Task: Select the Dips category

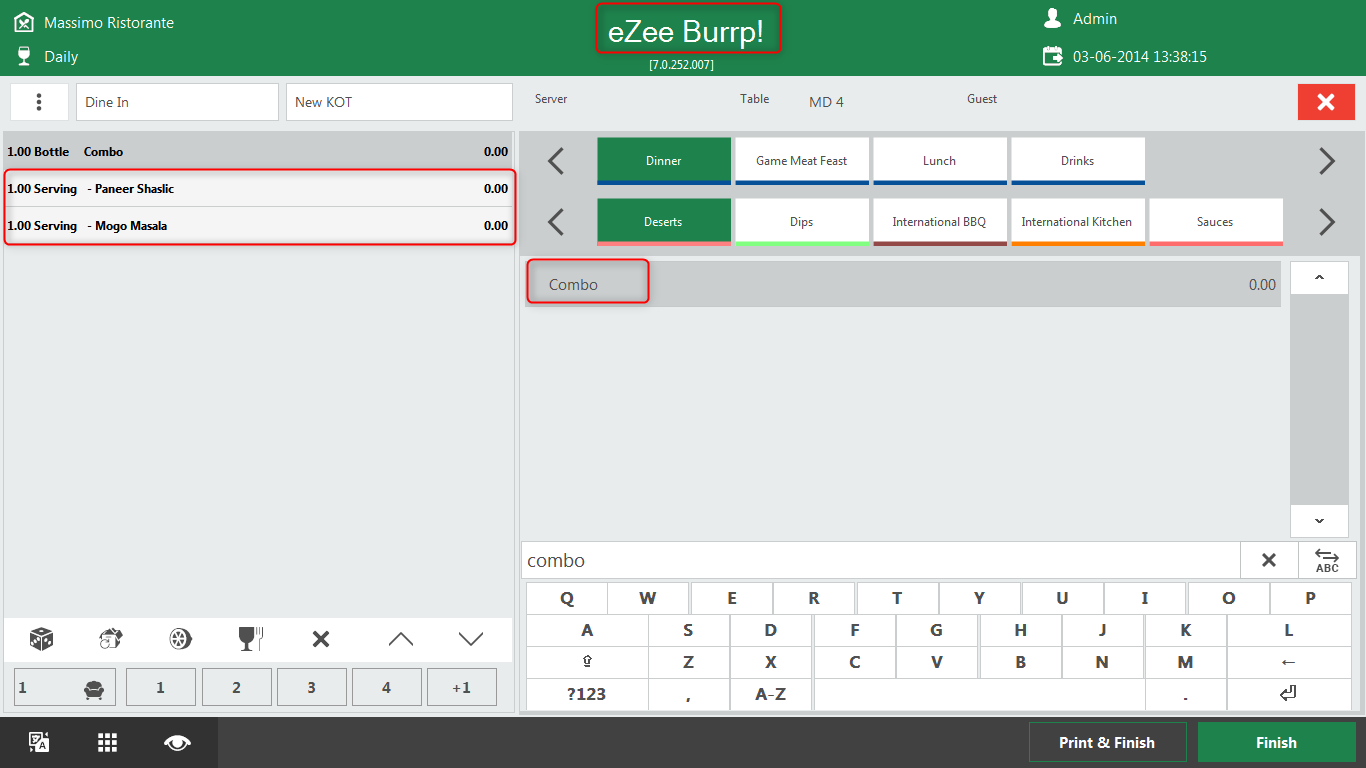Action: 801,222
